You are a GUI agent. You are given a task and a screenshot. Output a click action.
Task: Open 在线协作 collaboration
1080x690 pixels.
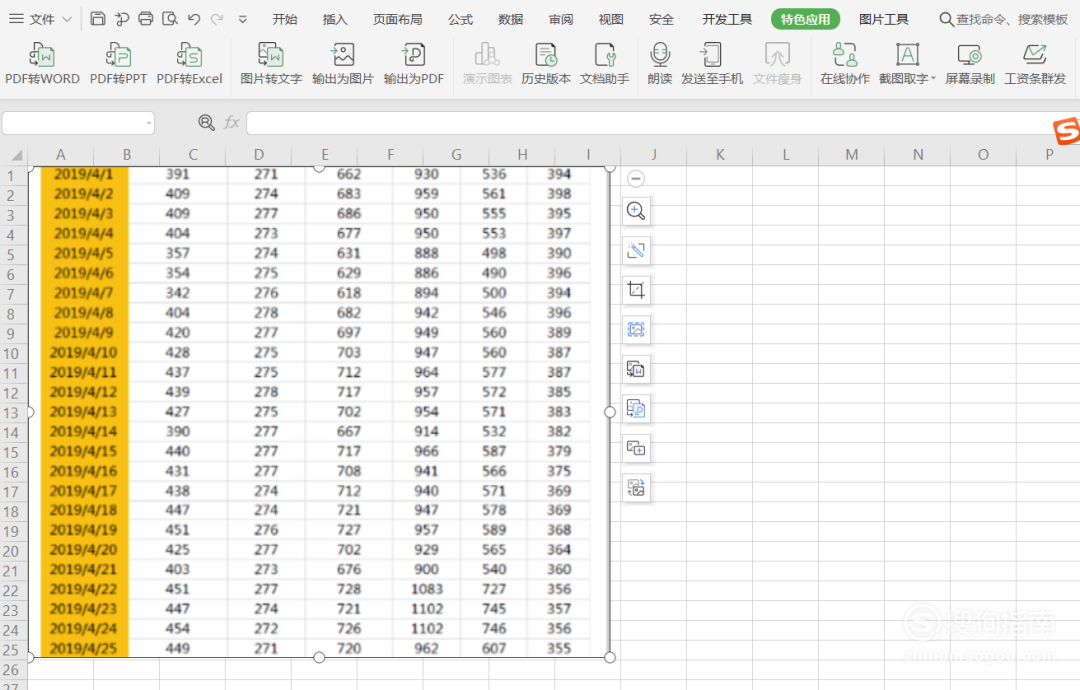coord(845,63)
